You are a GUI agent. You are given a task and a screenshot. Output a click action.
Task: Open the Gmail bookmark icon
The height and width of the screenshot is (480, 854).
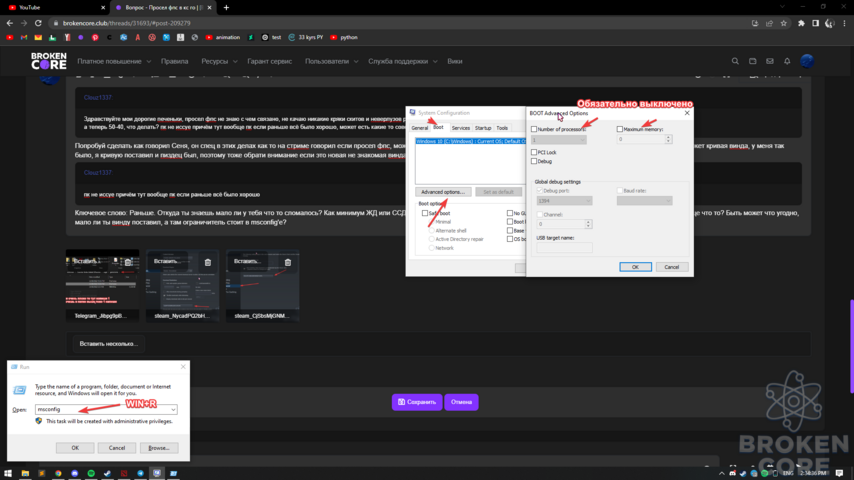pos(24,38)
